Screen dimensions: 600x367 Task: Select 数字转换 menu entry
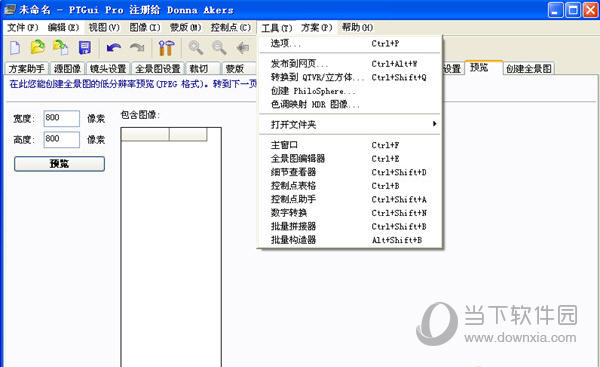[350, 213]
